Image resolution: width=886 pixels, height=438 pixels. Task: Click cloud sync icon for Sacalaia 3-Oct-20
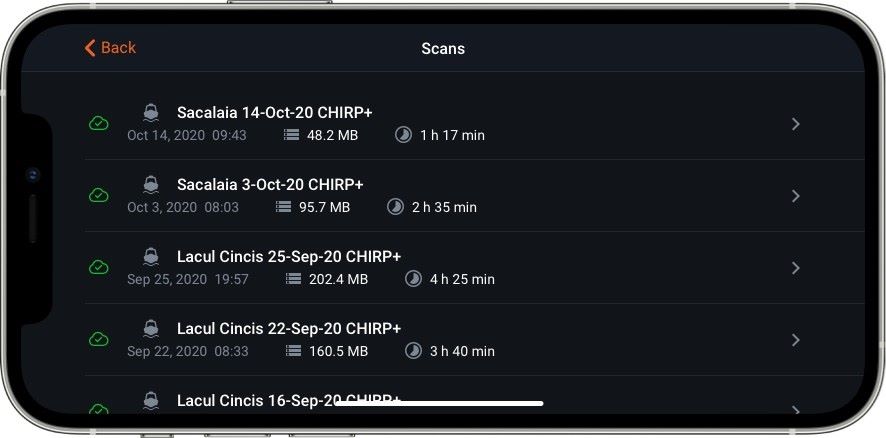coord(99,196)
